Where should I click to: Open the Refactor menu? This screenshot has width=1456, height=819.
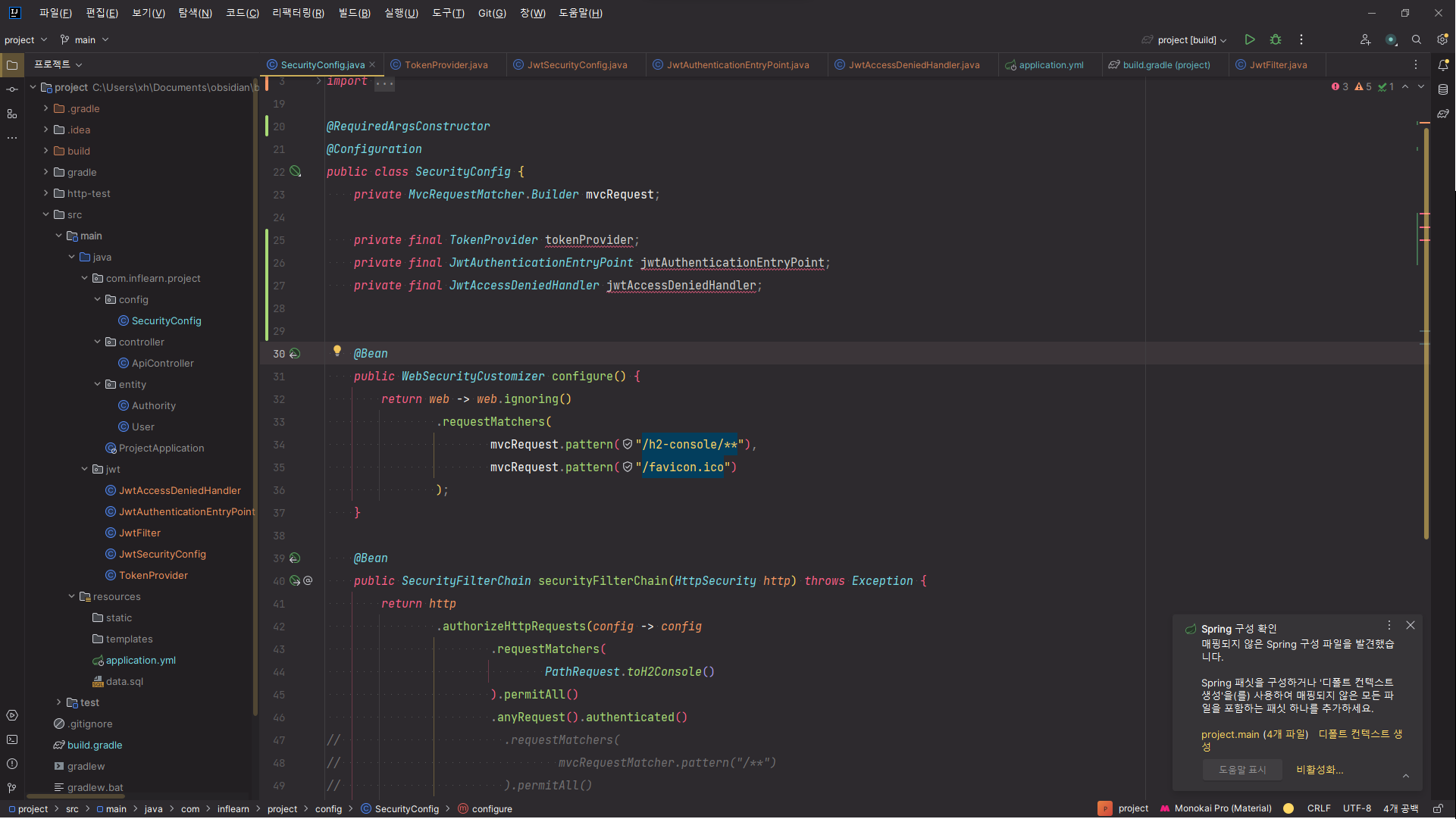point(298,13)
